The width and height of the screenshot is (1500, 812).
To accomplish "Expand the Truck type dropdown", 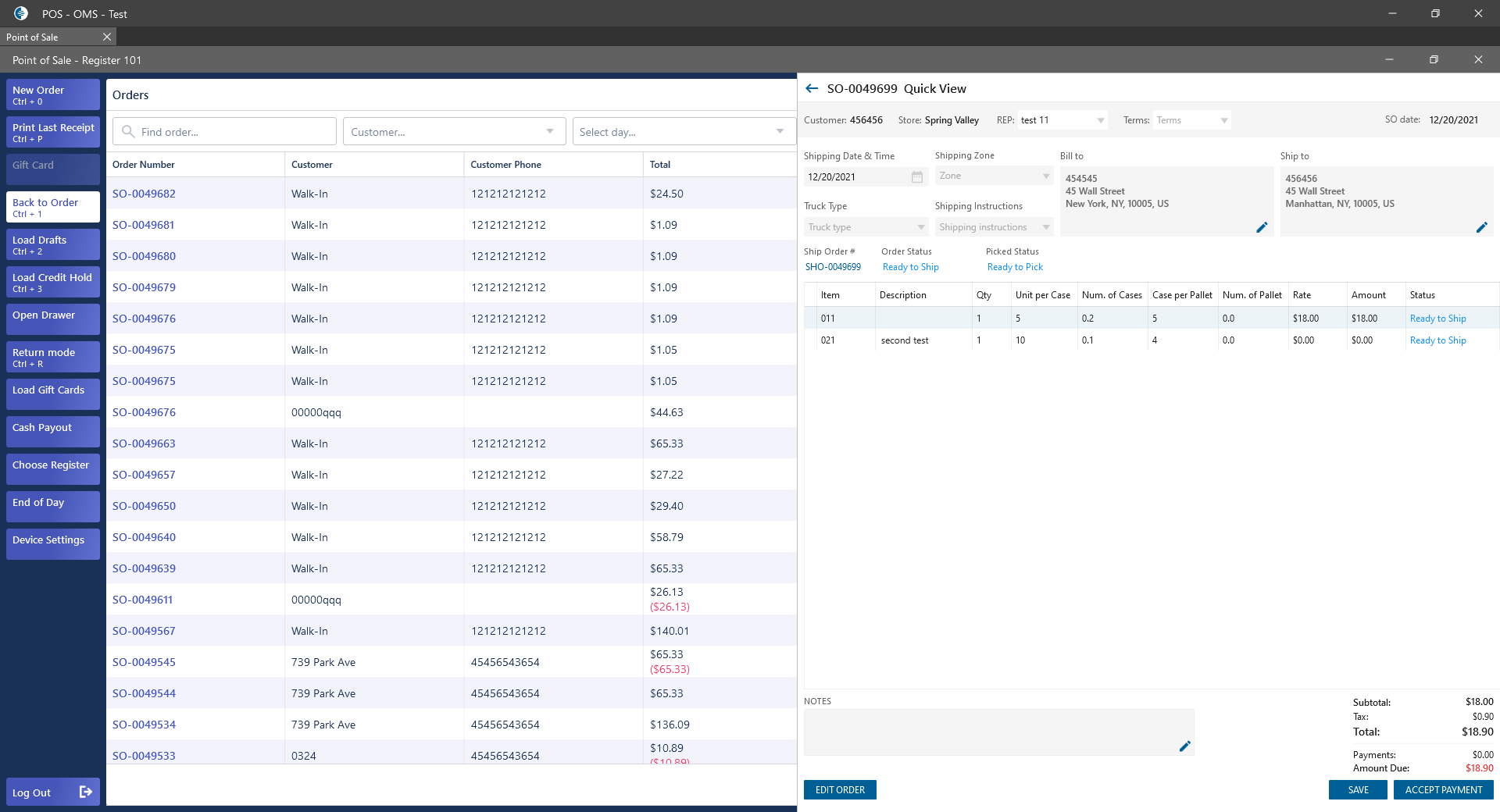I will point(921,227).
